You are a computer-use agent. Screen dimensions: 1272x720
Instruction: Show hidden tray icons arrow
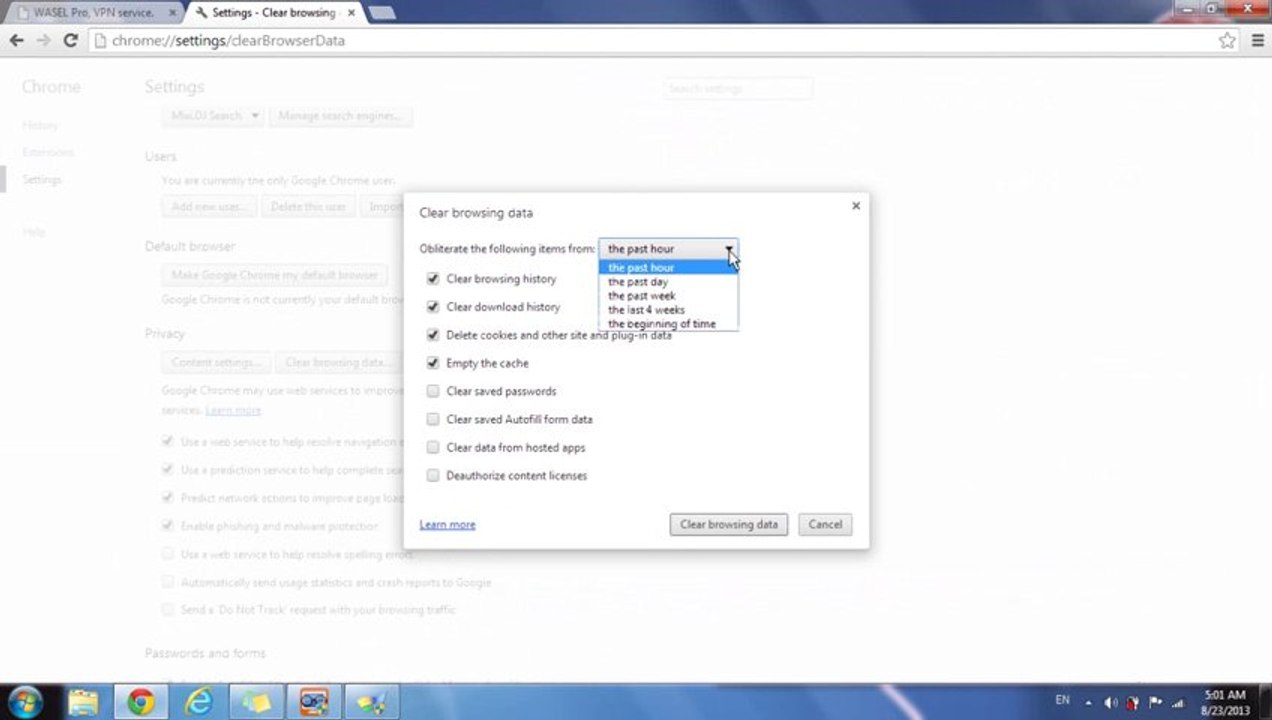1087,702
